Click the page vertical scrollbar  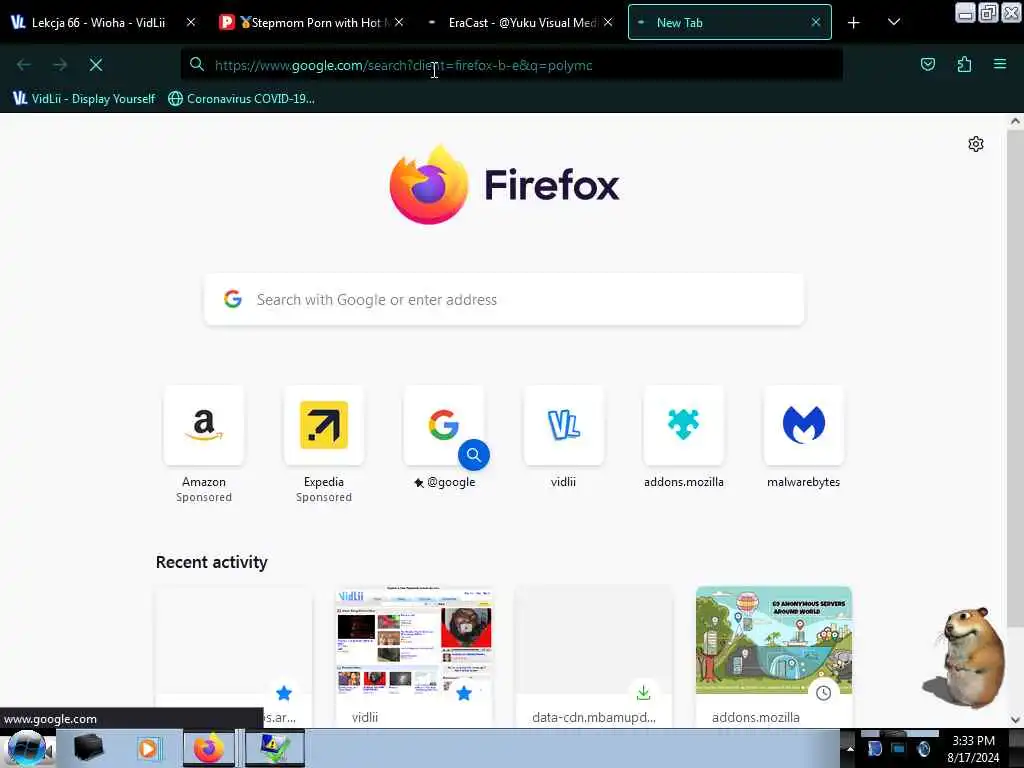pyautogui.click(x=1015, y=379)
